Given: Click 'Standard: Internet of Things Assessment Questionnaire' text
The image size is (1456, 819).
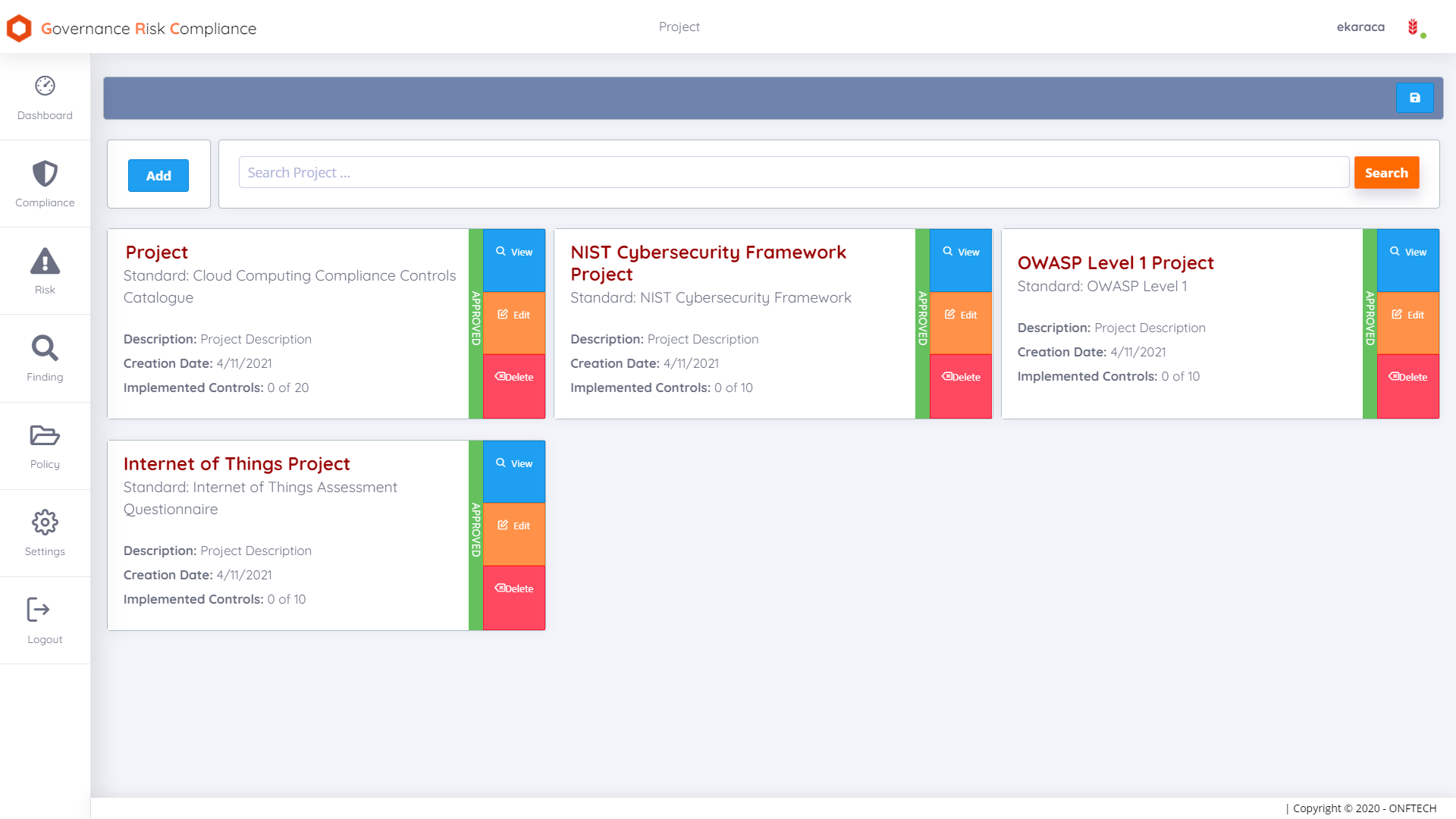Looking at the screenshot, I should [x=260, y=498].
